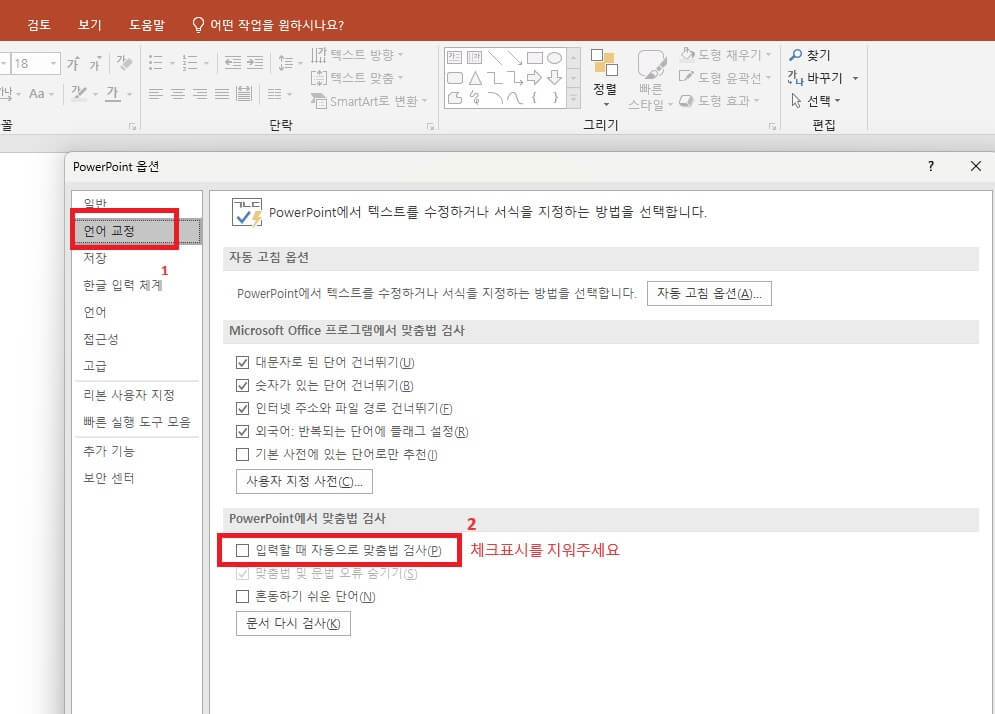995x714 pixels.
Task: Open the 검토 ribbon tab
Action: pos(39,25)
